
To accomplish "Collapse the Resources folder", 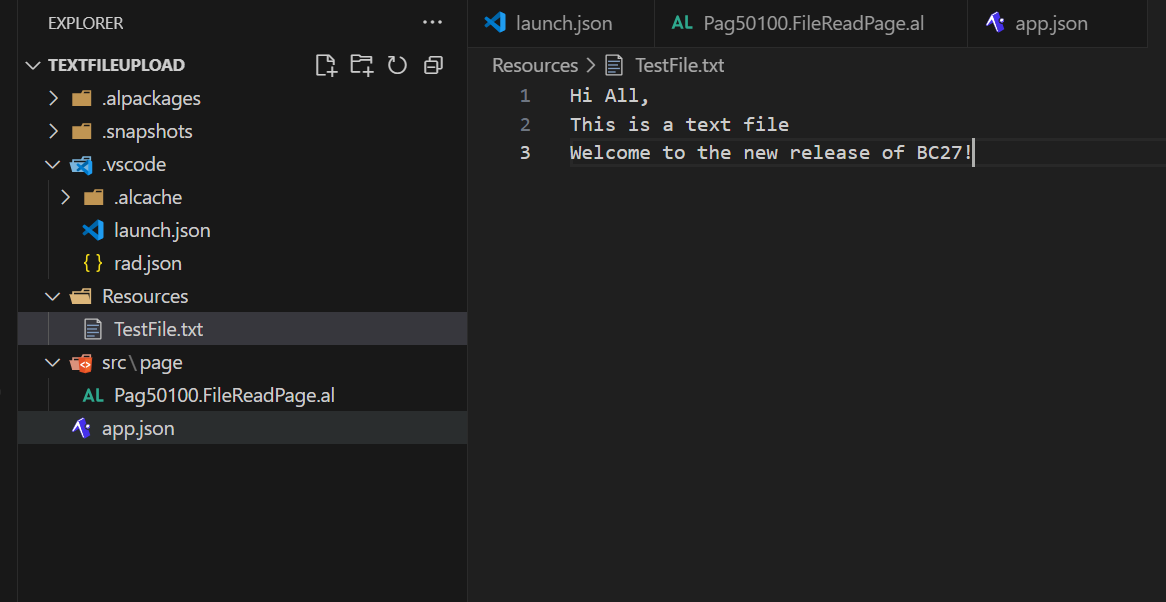I will click(x=54, y=297).
